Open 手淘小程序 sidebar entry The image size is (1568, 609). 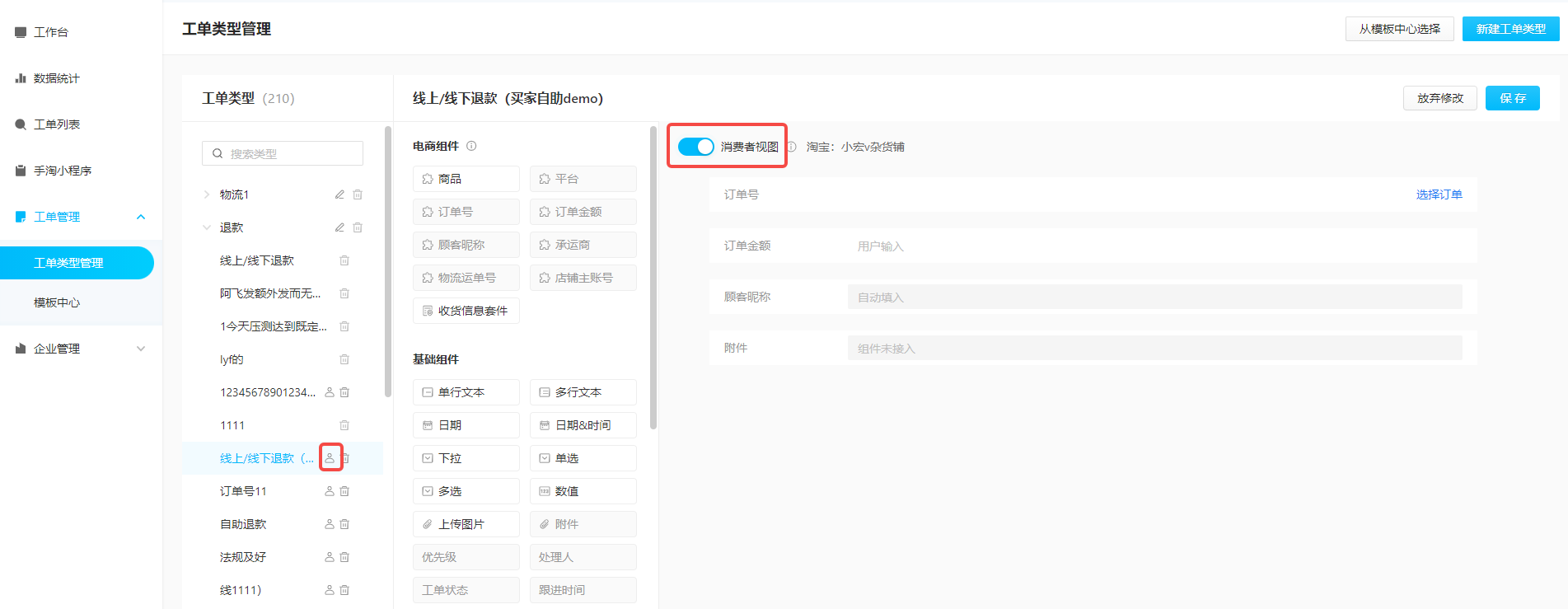pyautogui.click(x=62, y=171)
